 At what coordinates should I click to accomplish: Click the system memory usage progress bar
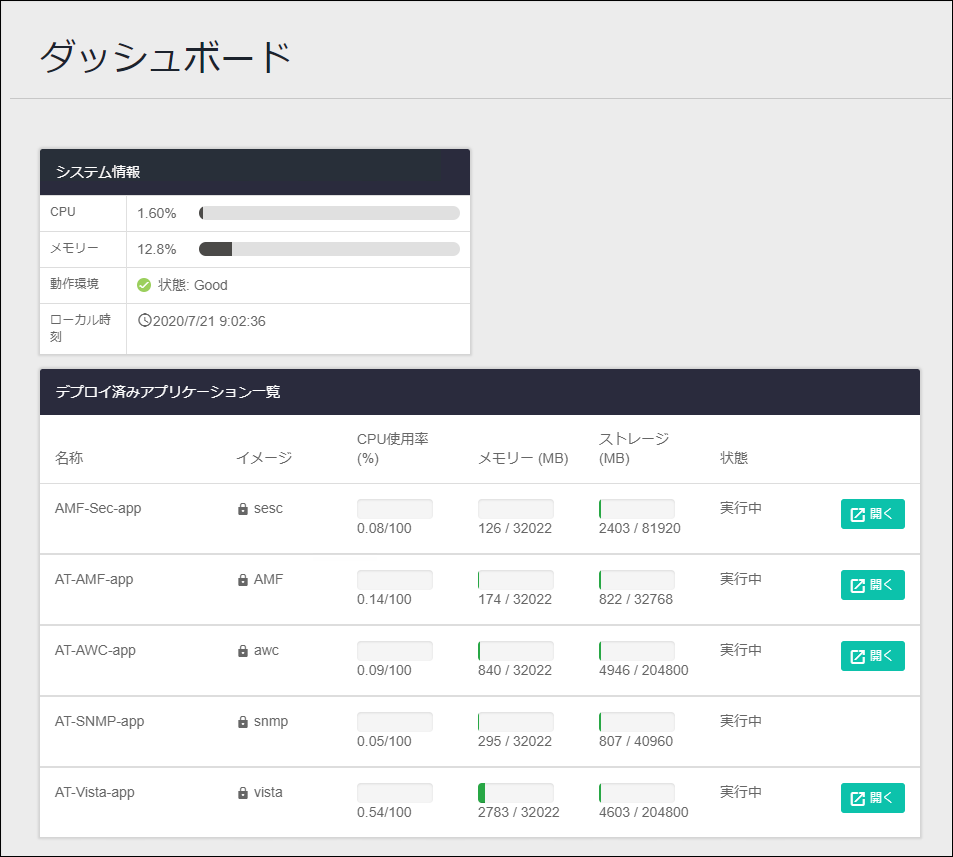pos(329,249)
